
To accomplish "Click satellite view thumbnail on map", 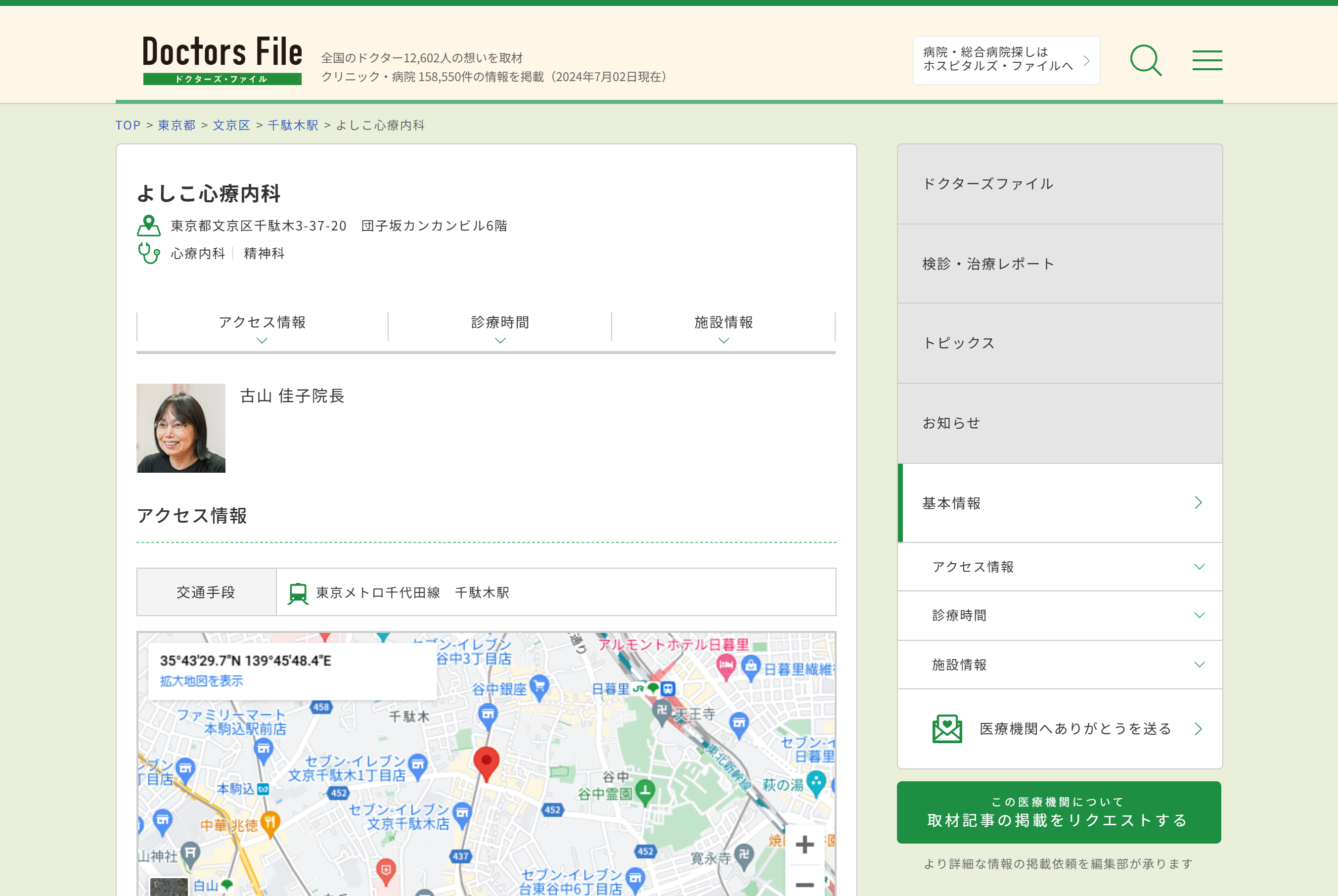I will 169,887.
